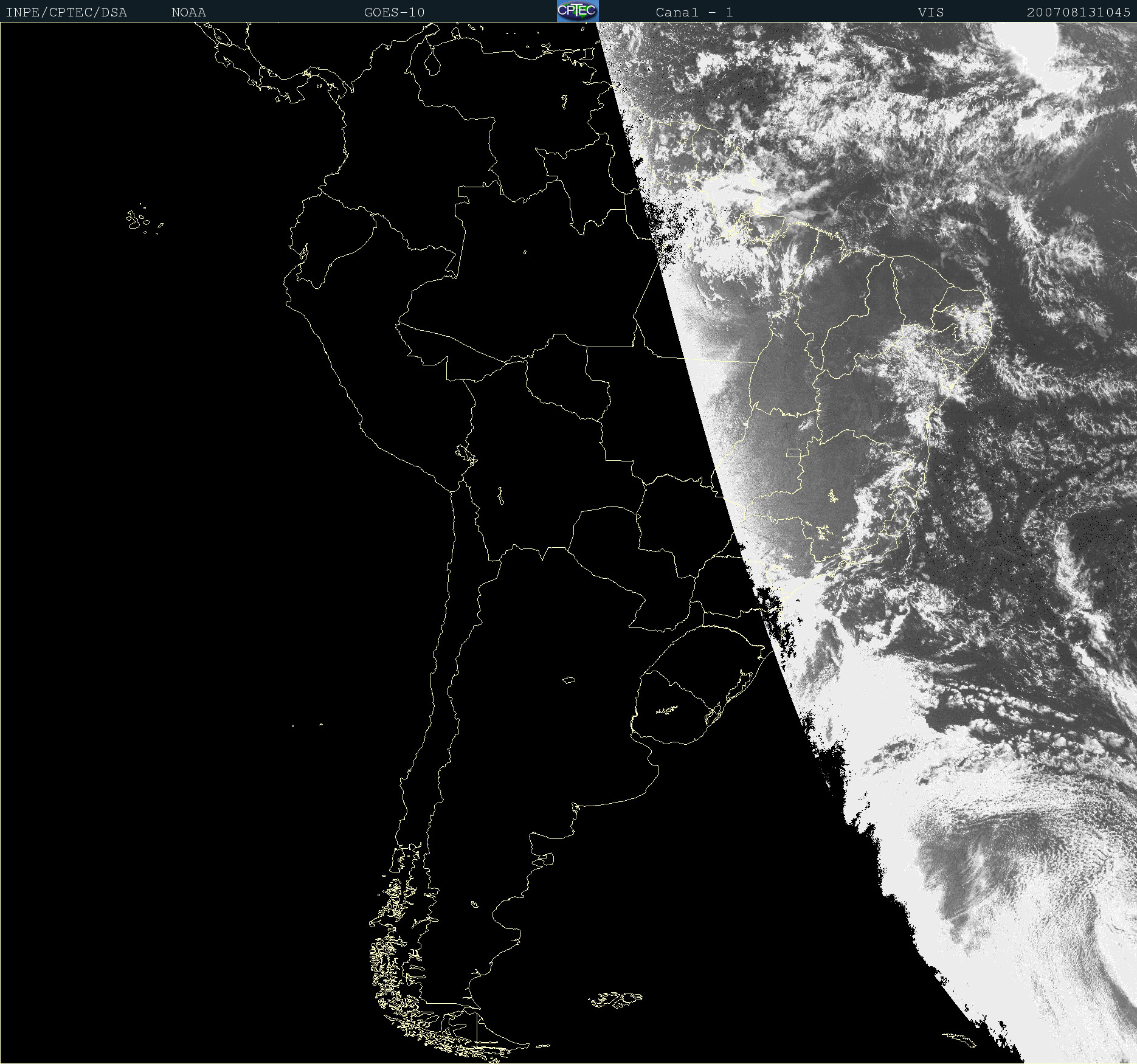Click the CPTEC logo in the header
This screenshot has width=1137, height=1064.
point(577,11)
